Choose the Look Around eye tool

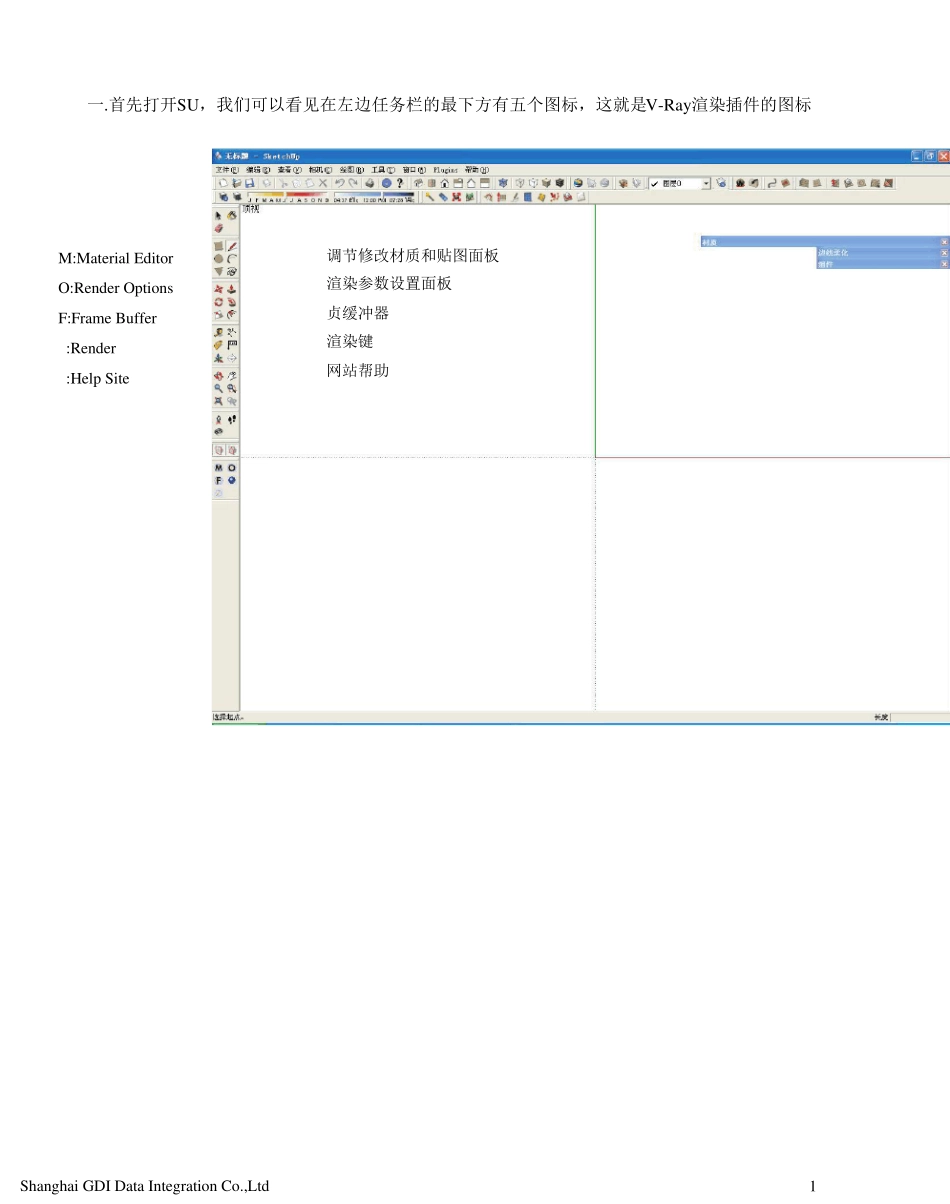coord(219,432)
